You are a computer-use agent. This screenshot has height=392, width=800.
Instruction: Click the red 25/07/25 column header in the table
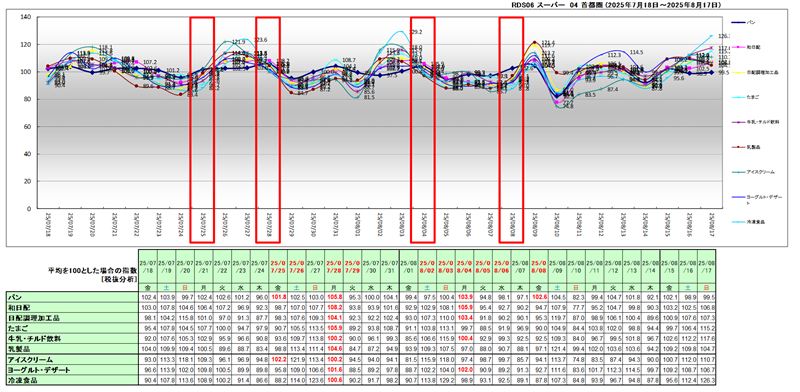pyautogui.click(x=278, y=265)
